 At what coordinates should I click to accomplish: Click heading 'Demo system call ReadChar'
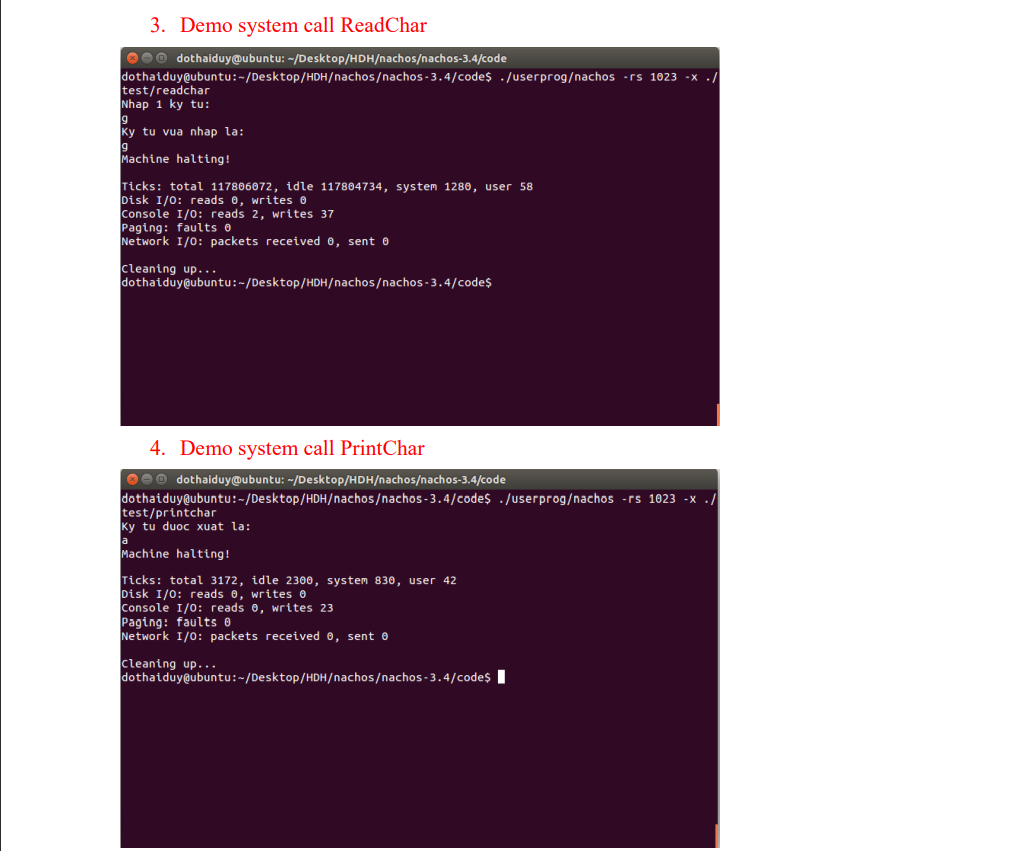coord(303,25)
